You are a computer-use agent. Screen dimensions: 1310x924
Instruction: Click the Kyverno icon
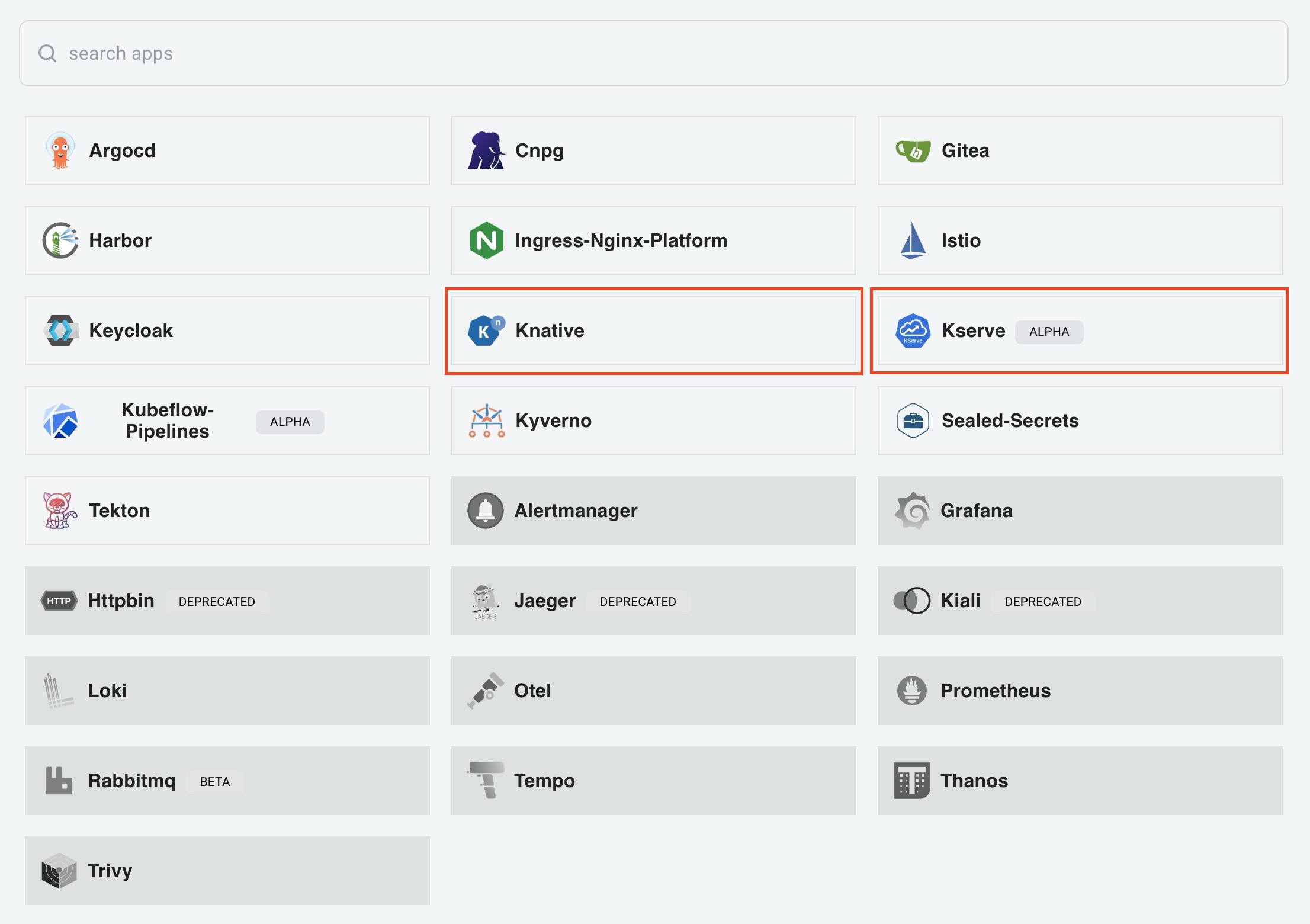pos(486,420)
